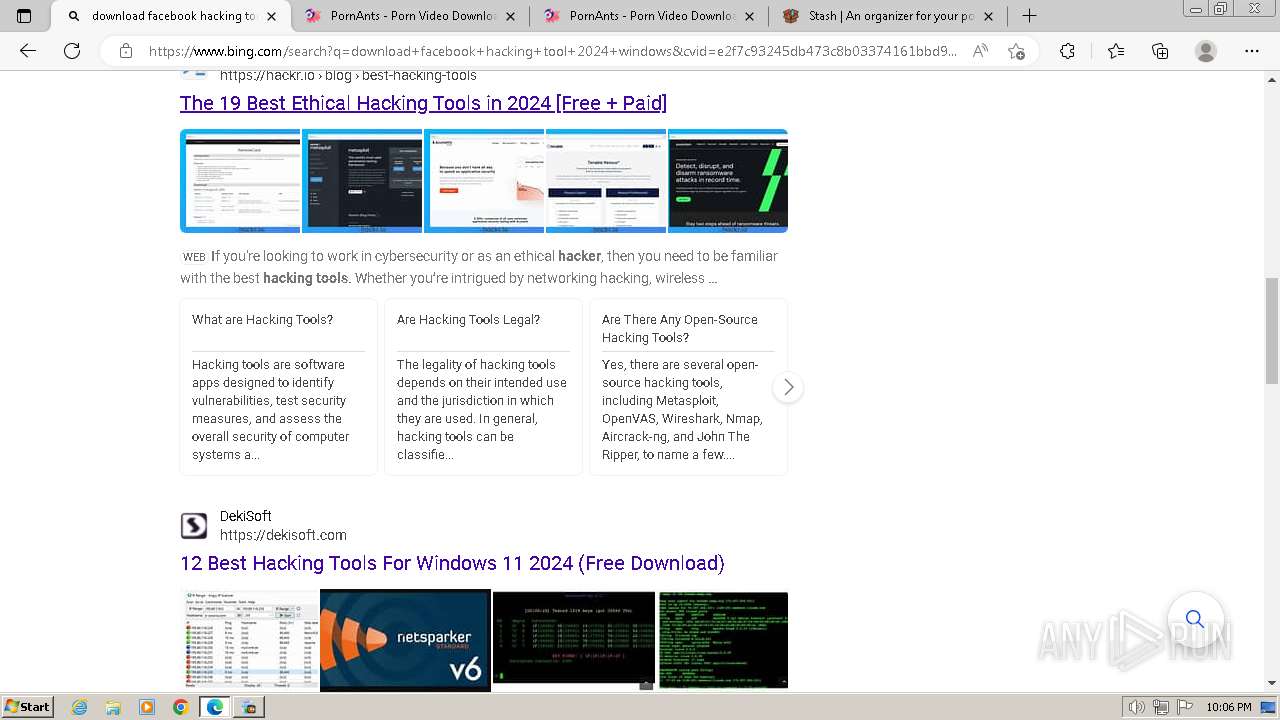1280x720 pixels.
Task: Open Settings and more menu
Action: [1252, 51]
